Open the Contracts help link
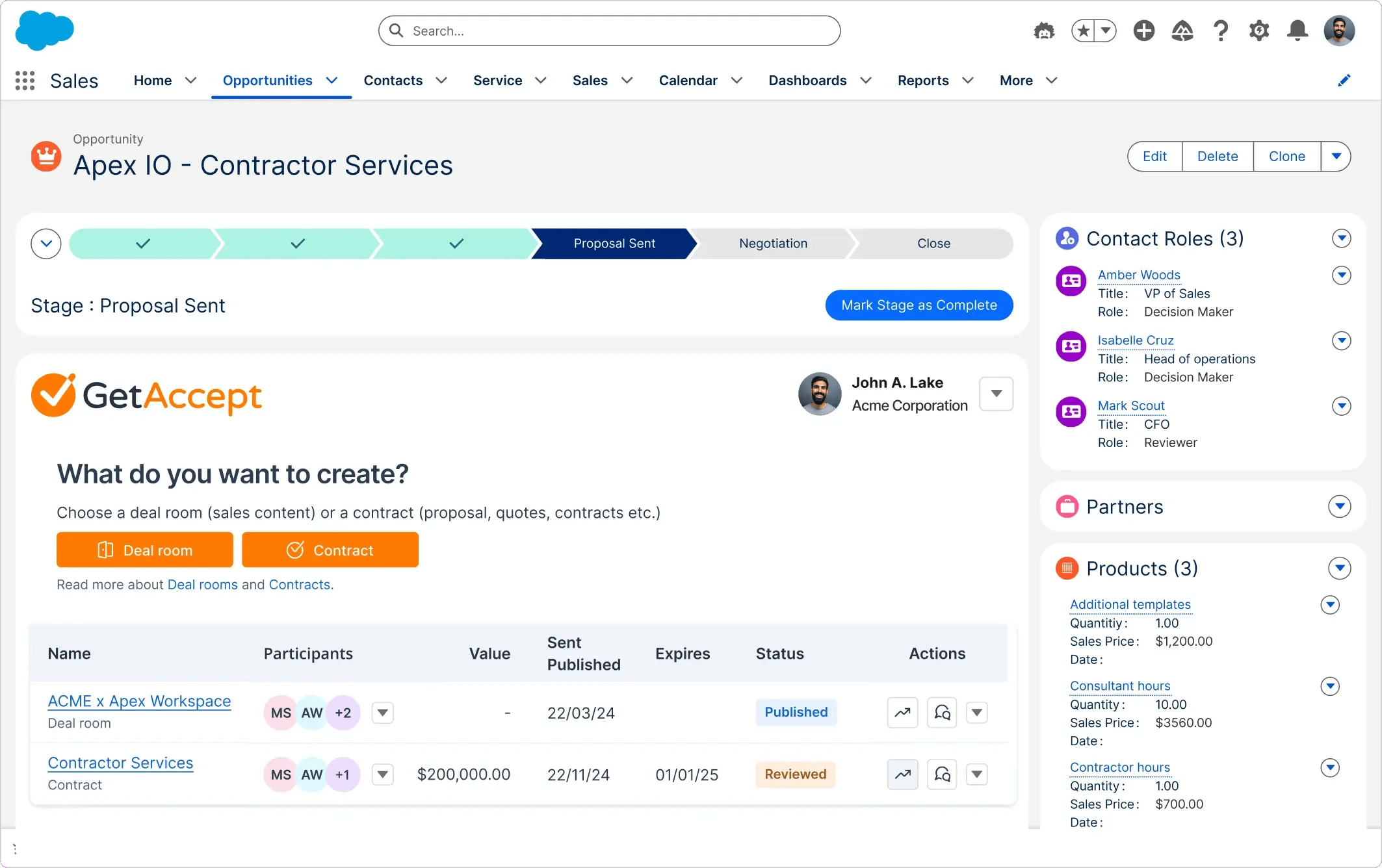1382x868 pixels. pyautogui.click(x=300, y=585)
